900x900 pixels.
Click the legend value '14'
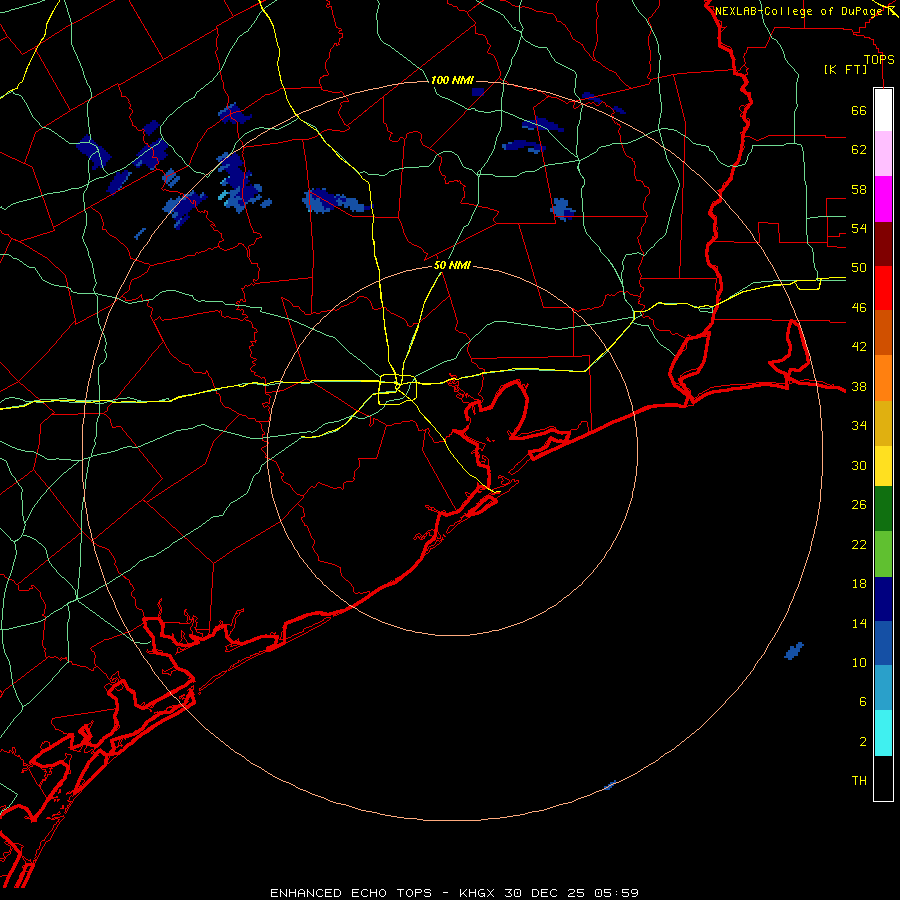[x=859, y=623]
